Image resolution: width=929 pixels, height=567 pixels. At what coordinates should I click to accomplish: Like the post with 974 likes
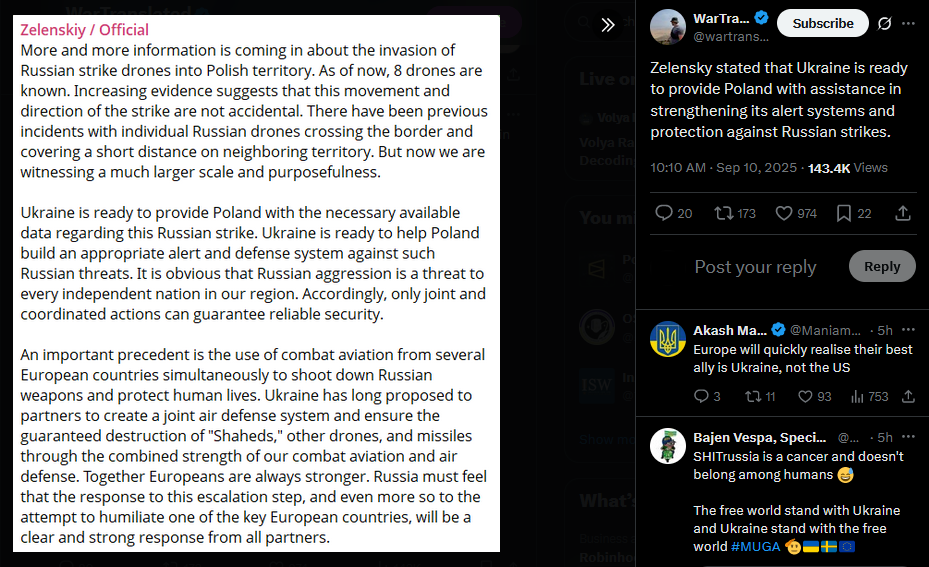[796, 213]
